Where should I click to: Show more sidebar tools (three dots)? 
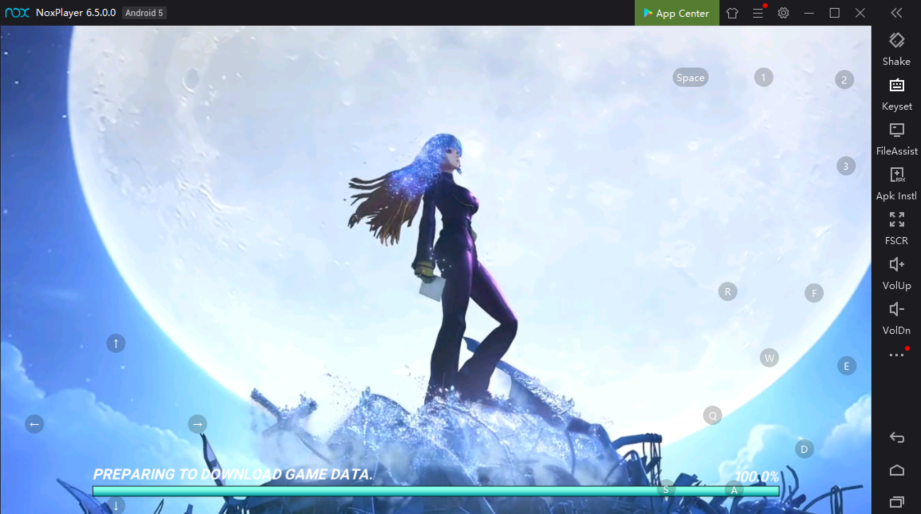pos(896,355)
